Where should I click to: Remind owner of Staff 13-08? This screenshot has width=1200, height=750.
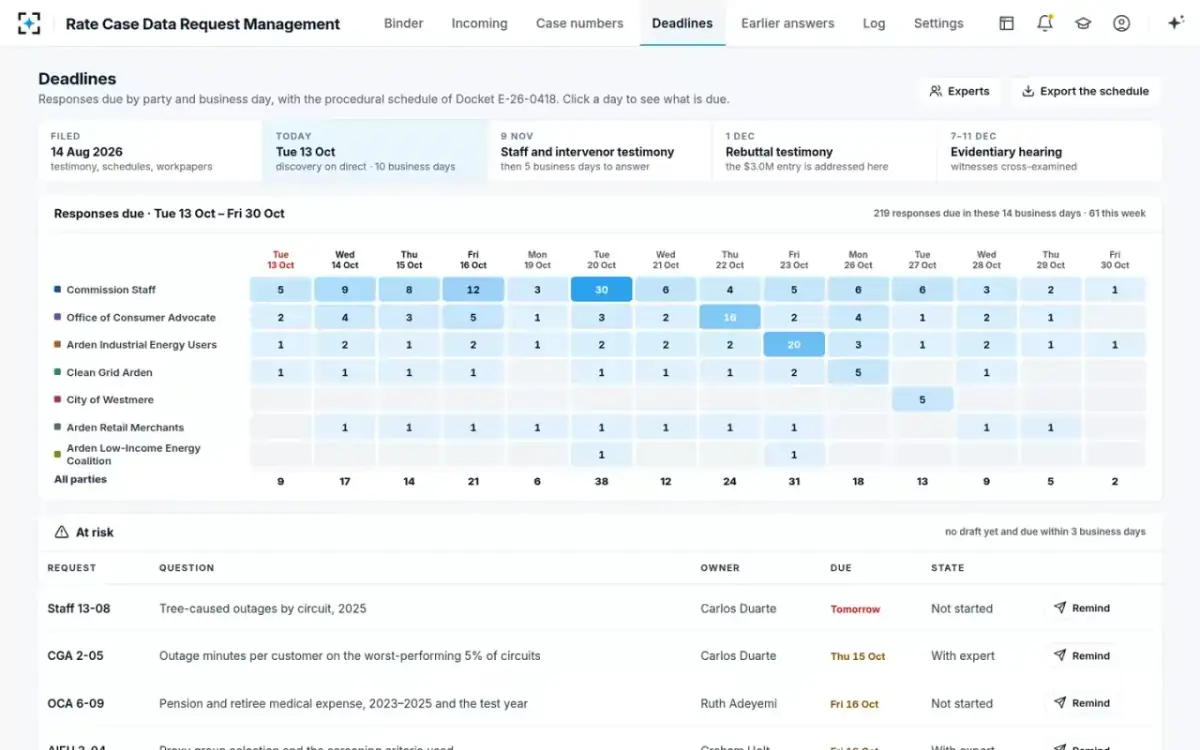[x=1081, y=608]
